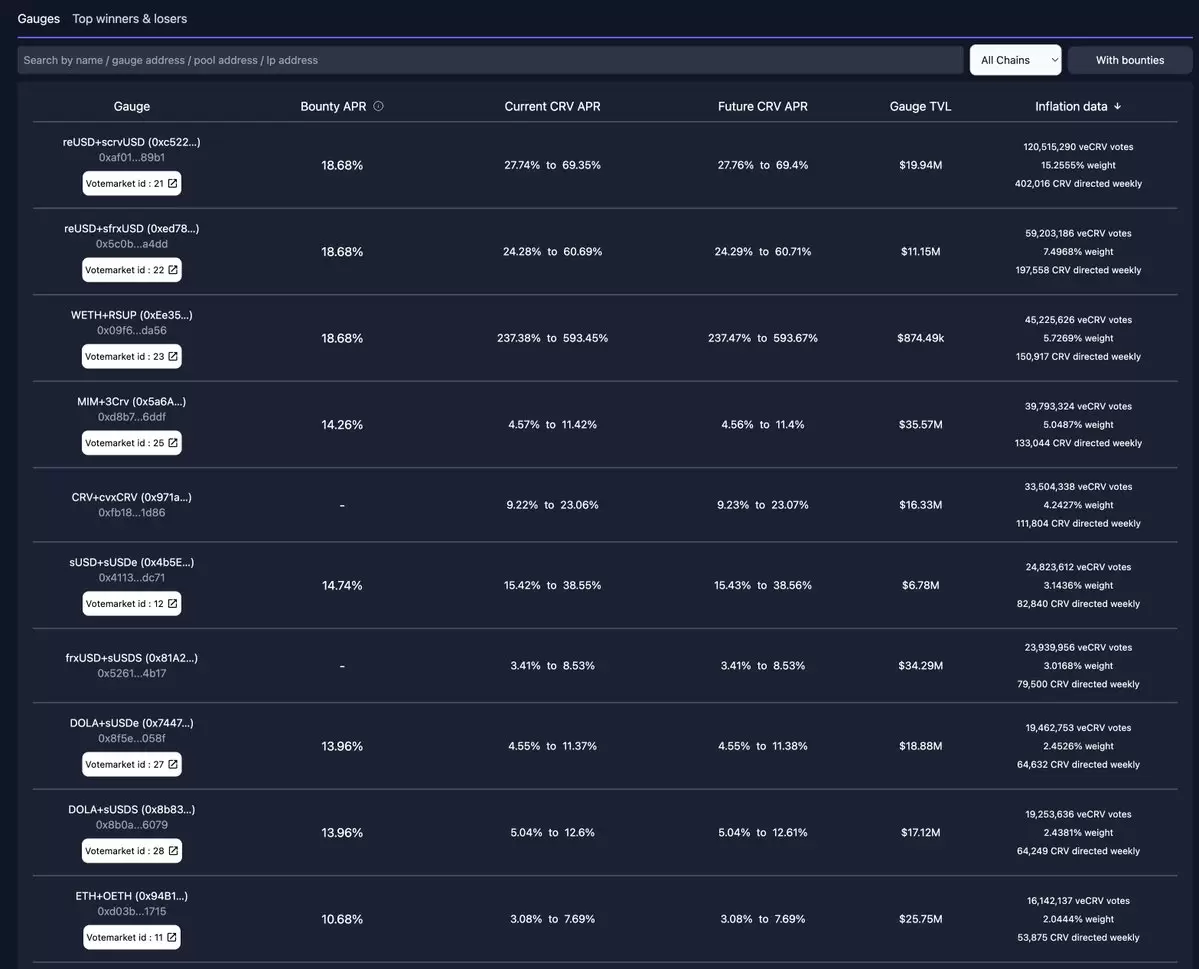1199x969 pixels.
Task: Select the 14.74% Bounty APR value
Action: pyautogui.click(x=342, y=585)
